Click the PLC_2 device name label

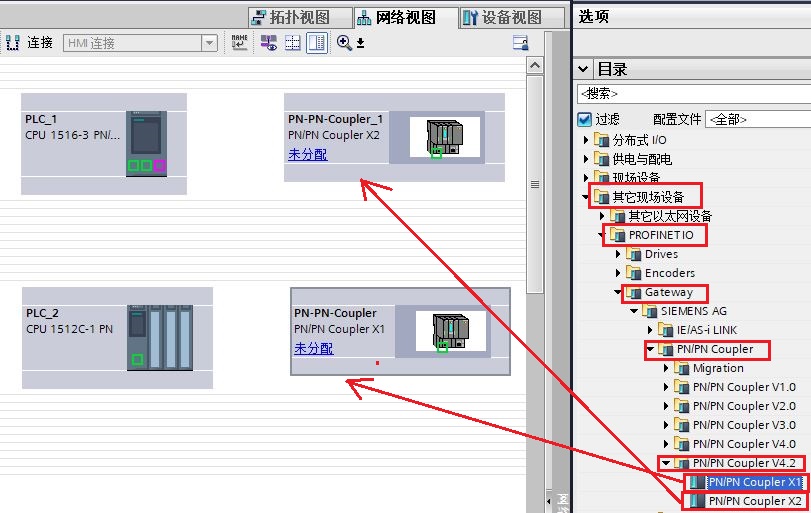(42, 313)
